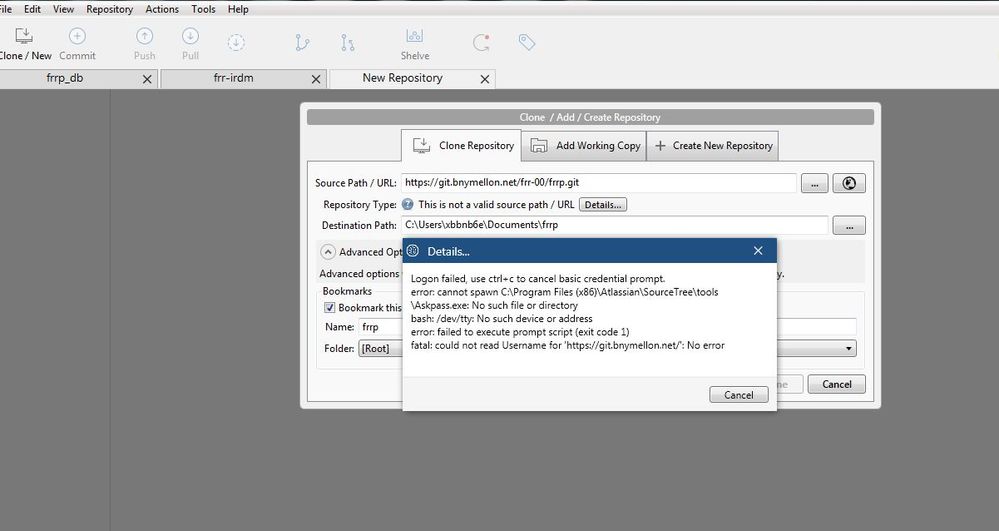Screen dimensions: 999x531
Task: Click the Repository Type help icon
Action: pos(408,205)
